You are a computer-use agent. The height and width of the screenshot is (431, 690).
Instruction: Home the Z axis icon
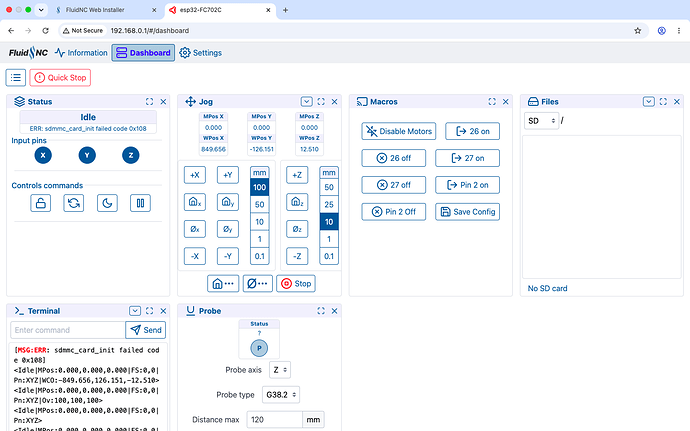tap(297, 203)
